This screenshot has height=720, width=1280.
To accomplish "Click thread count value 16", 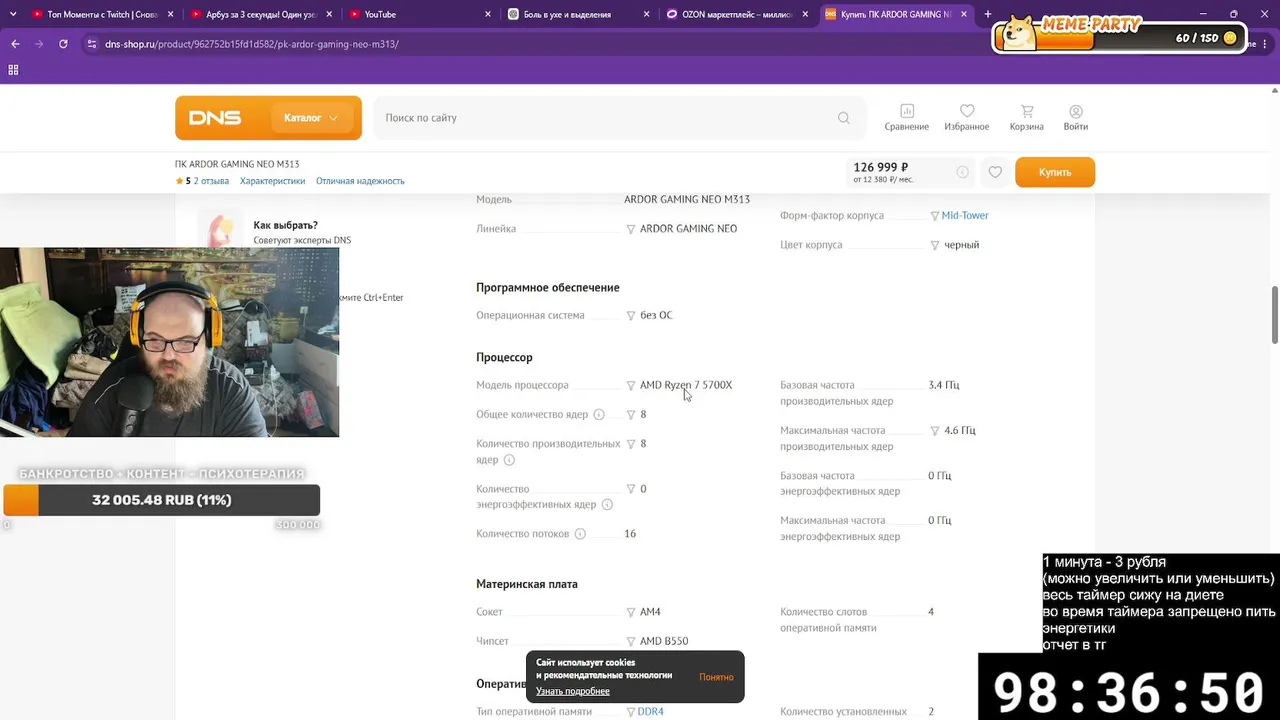I will 630,534.
